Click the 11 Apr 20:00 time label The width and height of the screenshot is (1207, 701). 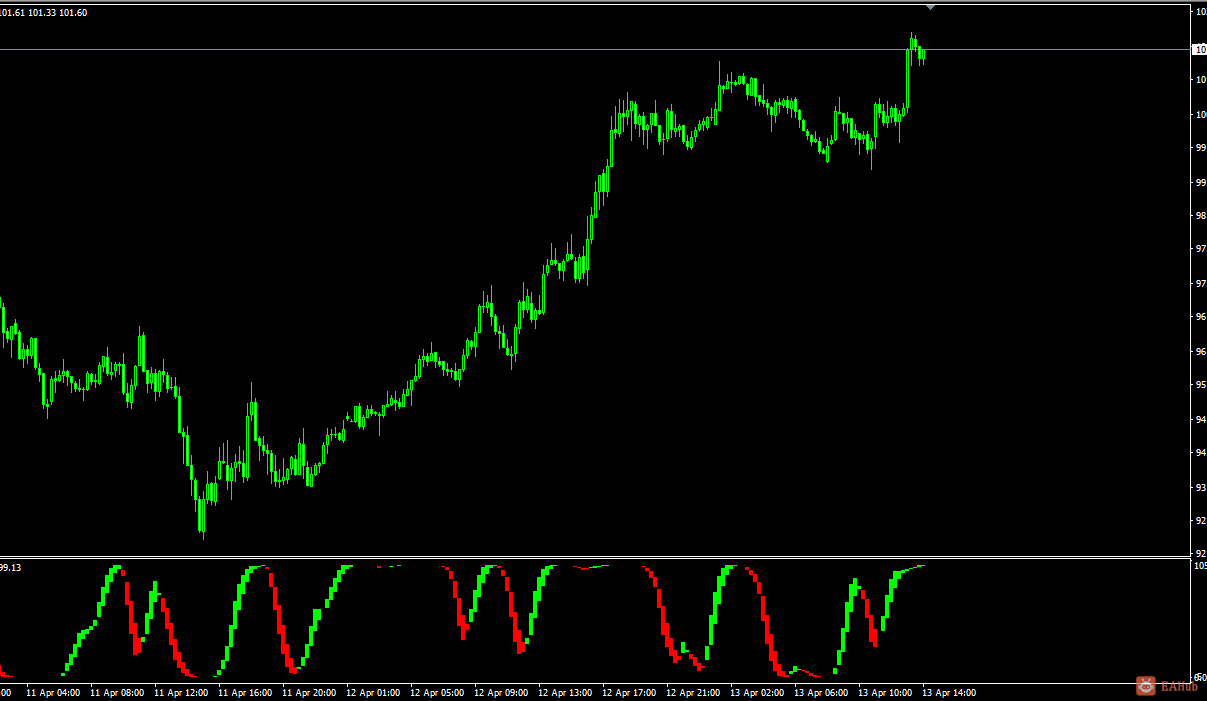click(x=309, y=692)
